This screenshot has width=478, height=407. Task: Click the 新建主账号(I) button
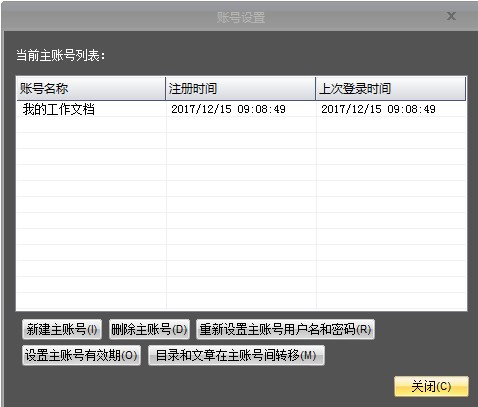coord(62,329)
